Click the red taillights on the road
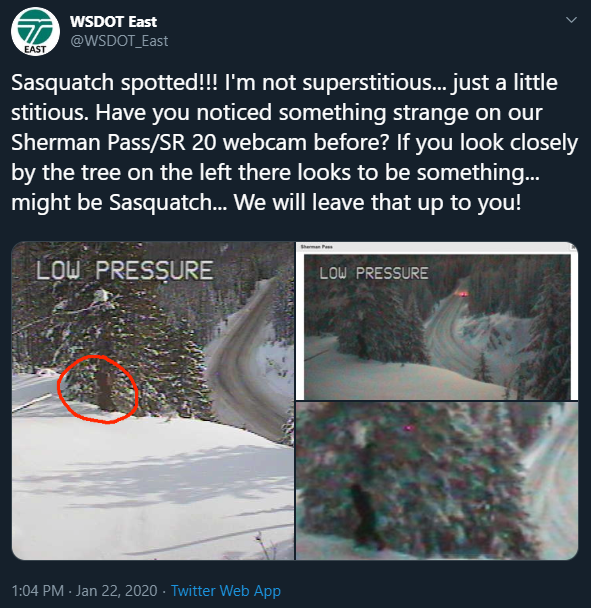 (463, 294)
